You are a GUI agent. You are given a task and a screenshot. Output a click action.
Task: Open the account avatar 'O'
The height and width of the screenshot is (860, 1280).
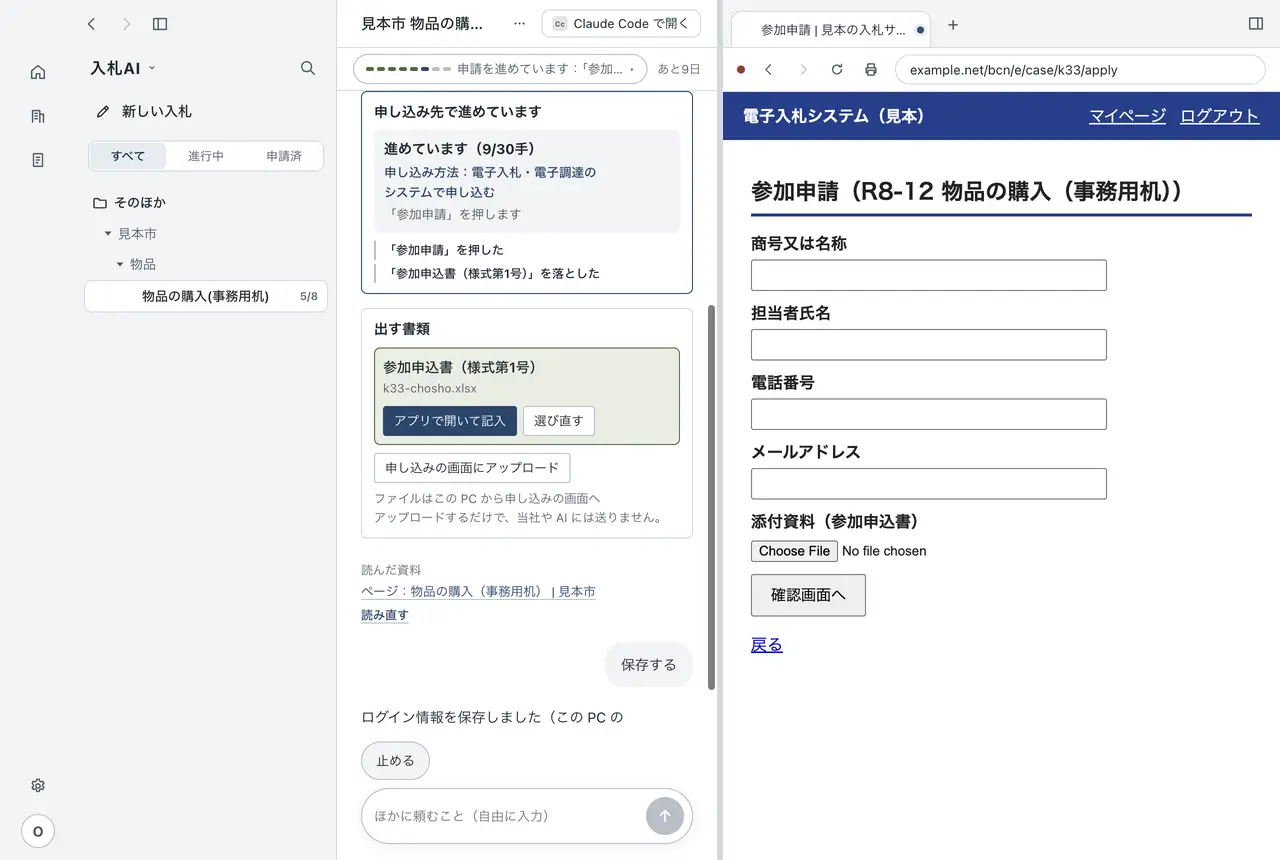[38, 831]
